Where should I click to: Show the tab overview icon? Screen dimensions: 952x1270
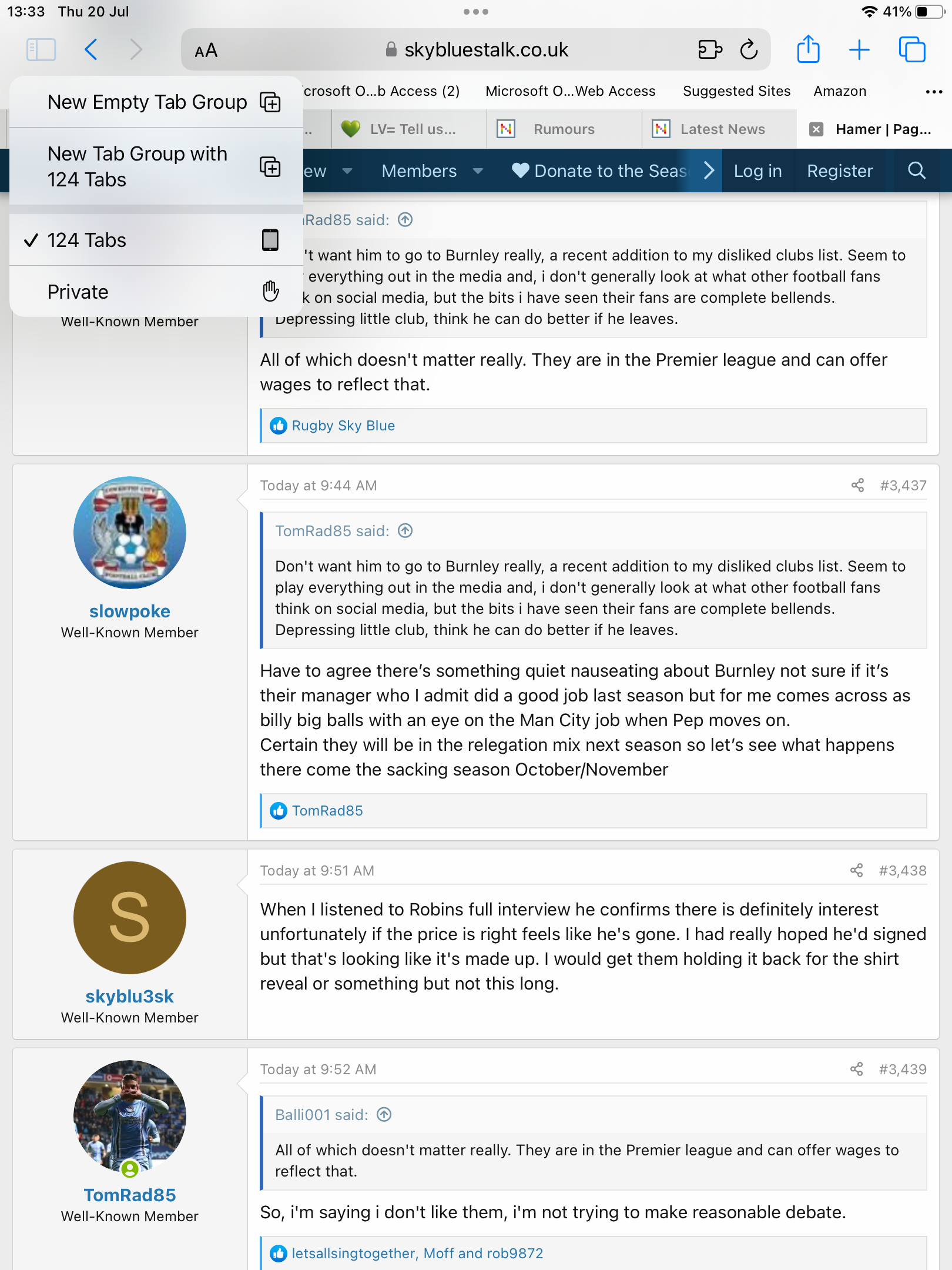tap(911, 49)
